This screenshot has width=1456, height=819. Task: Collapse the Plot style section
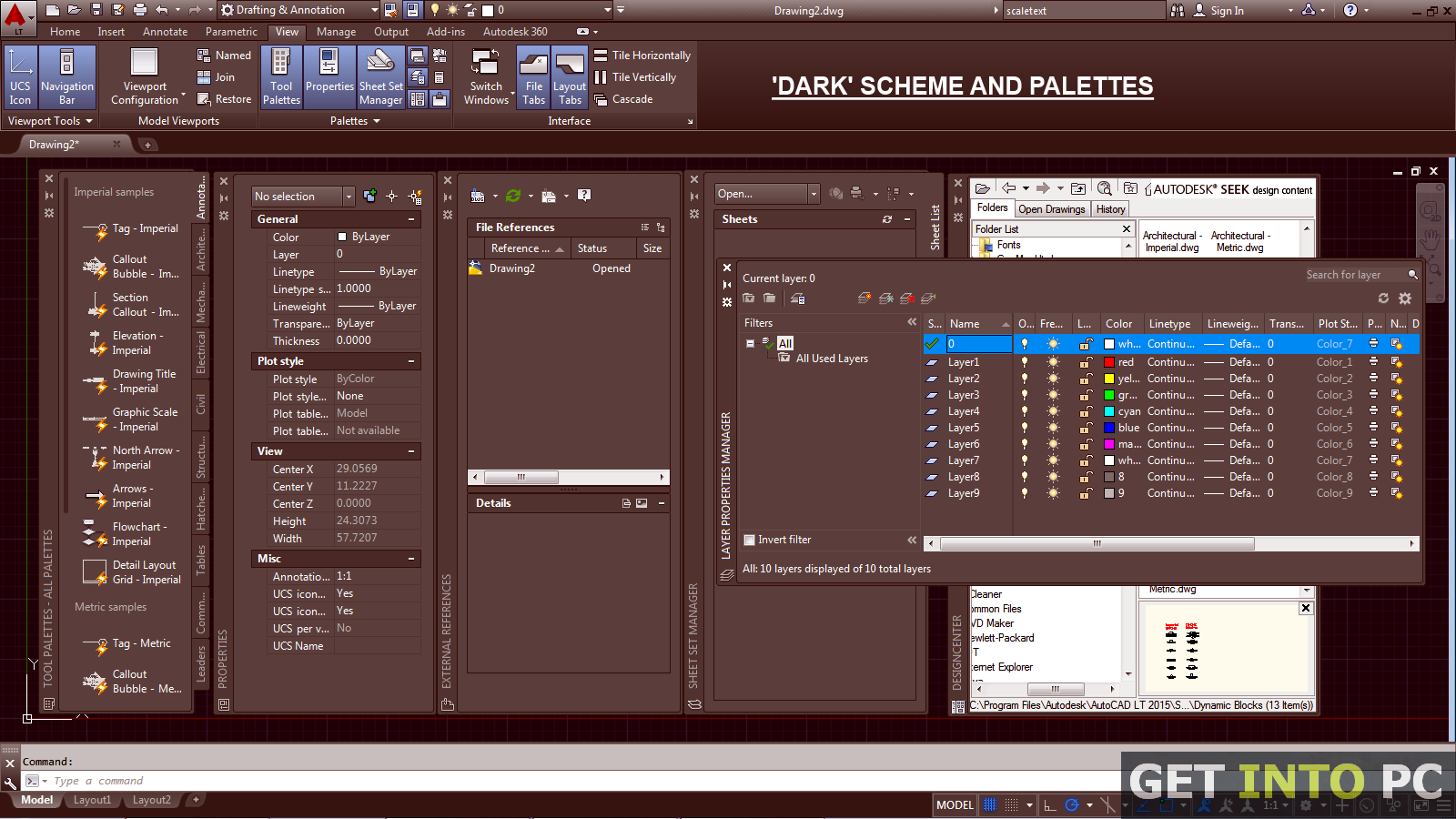click(411, 361)
